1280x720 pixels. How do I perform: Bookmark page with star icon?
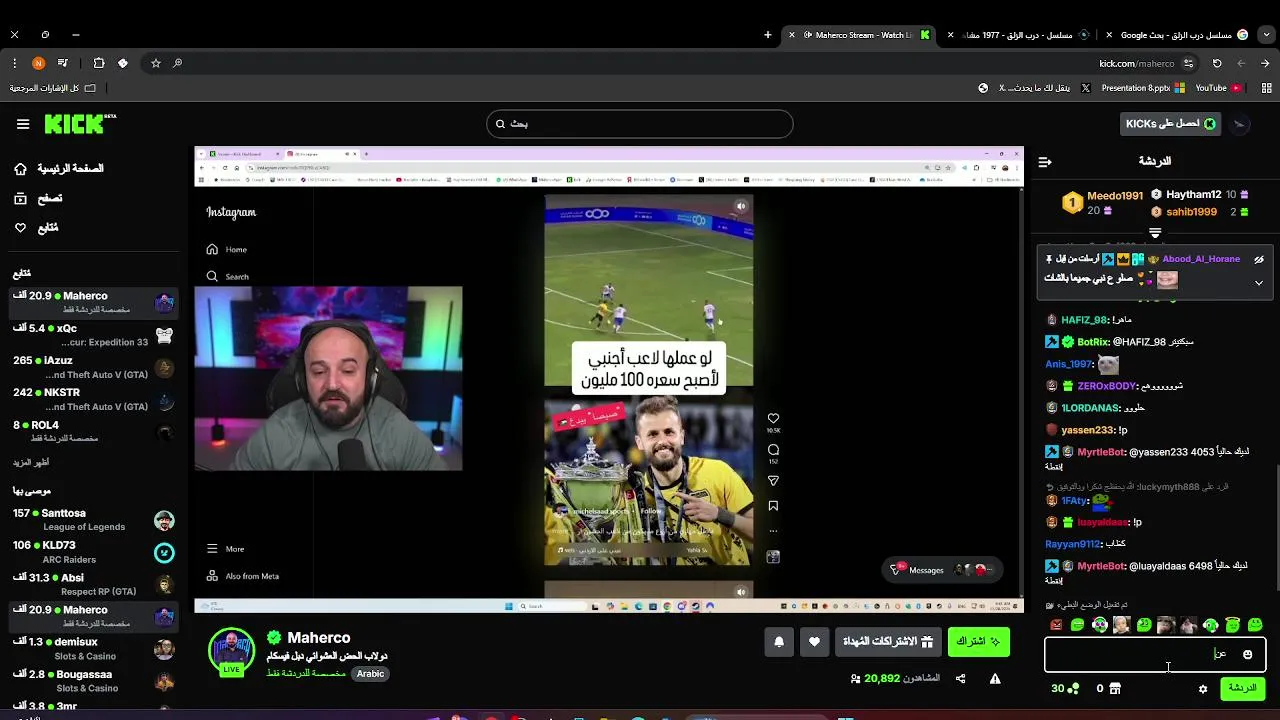tap(156, 63)
